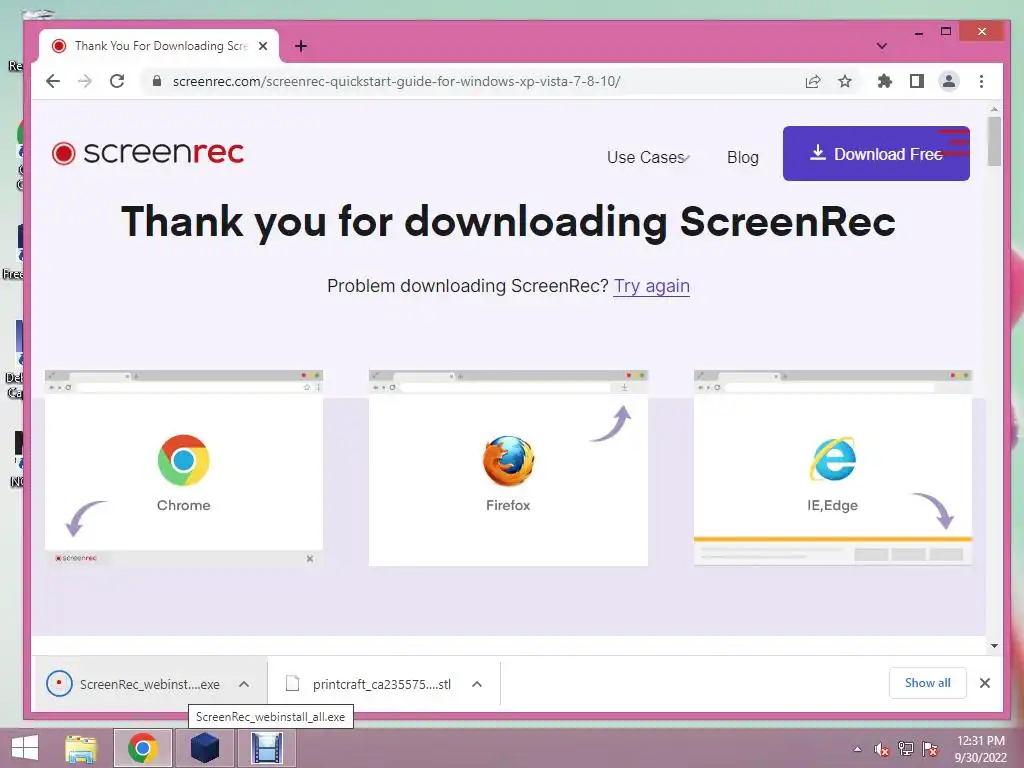Click the browser forward arrow
1024x768 pixels.
coord(85,81)
